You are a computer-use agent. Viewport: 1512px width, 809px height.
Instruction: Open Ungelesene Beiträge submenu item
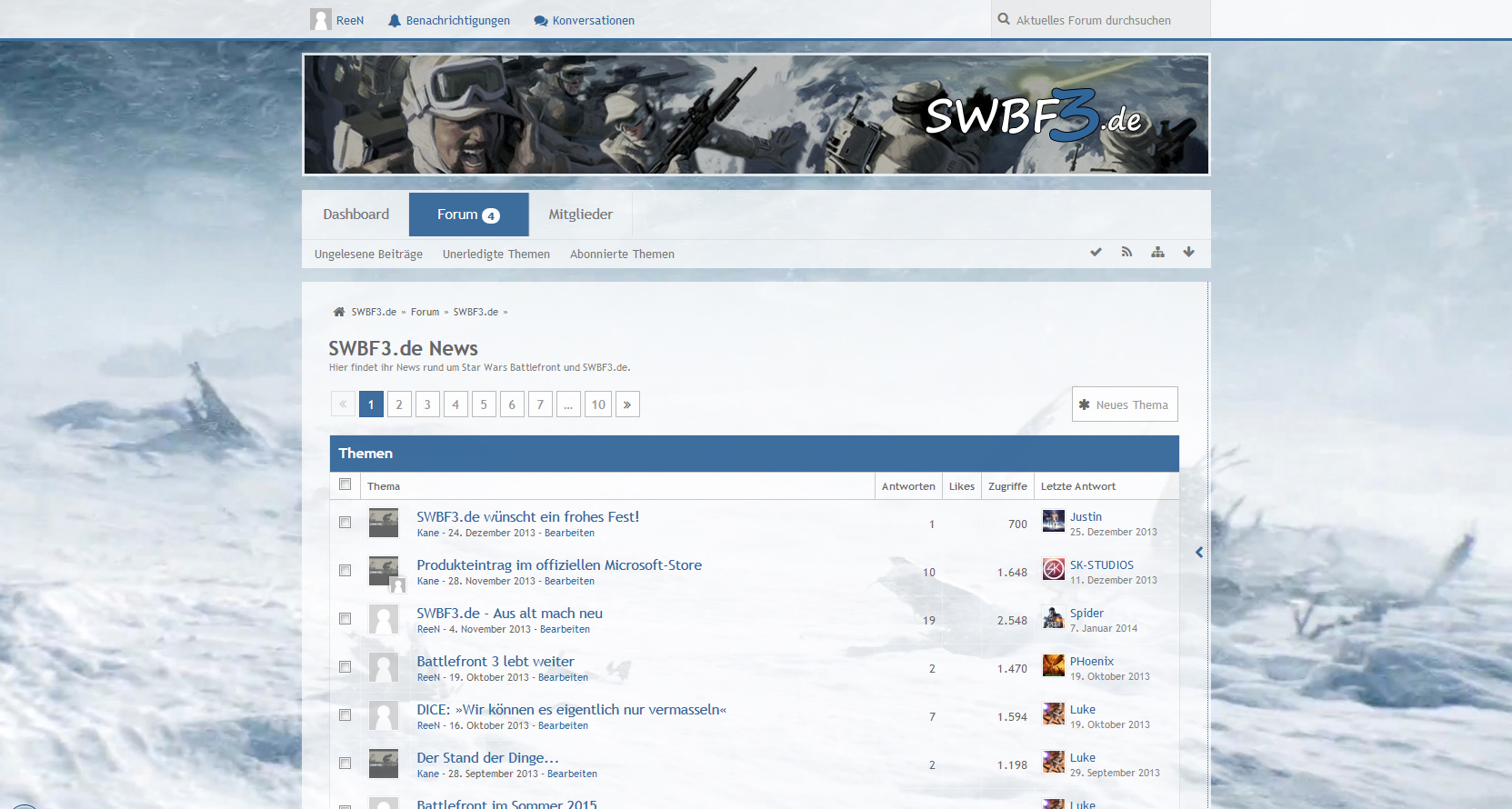(x=368, y=255)
